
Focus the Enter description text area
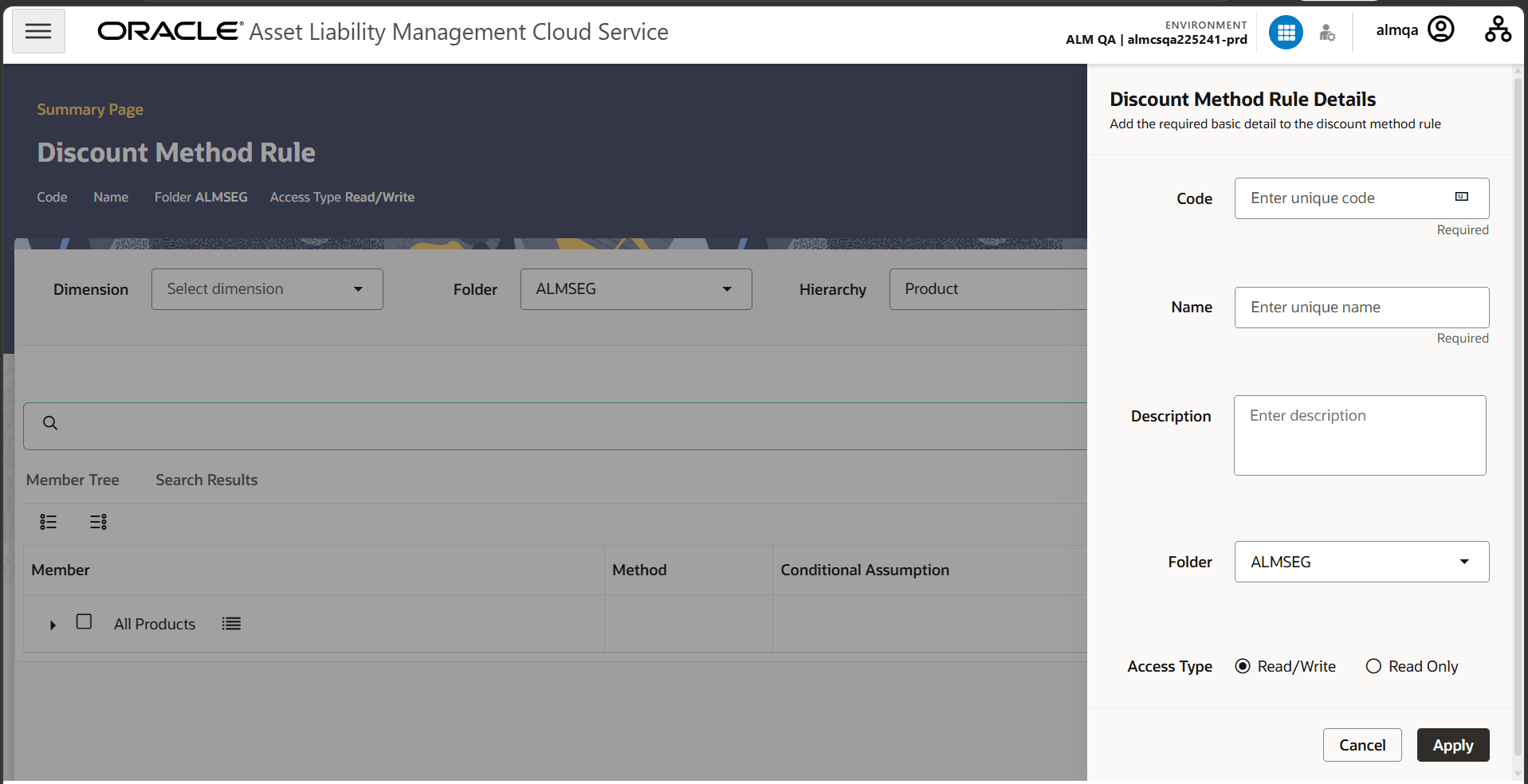pos(1360,435)
